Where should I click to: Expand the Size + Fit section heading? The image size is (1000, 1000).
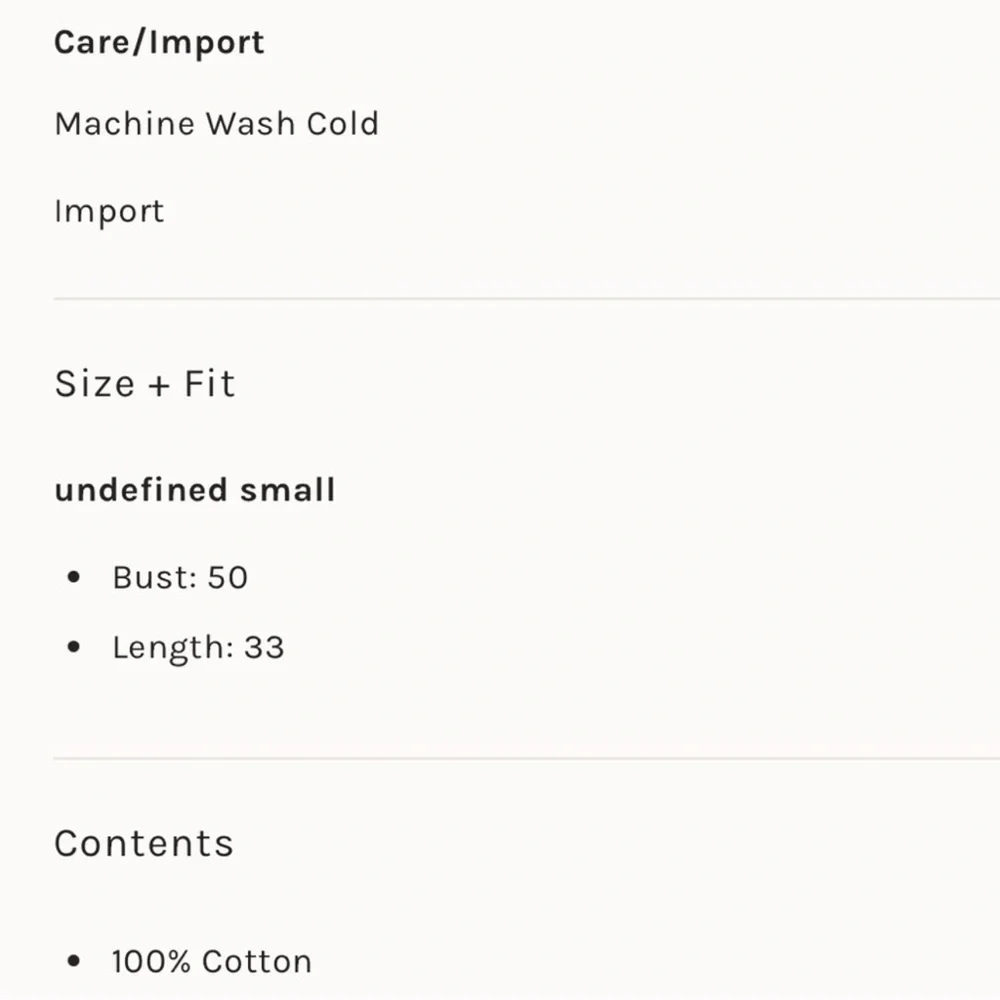tap(145, 384)
